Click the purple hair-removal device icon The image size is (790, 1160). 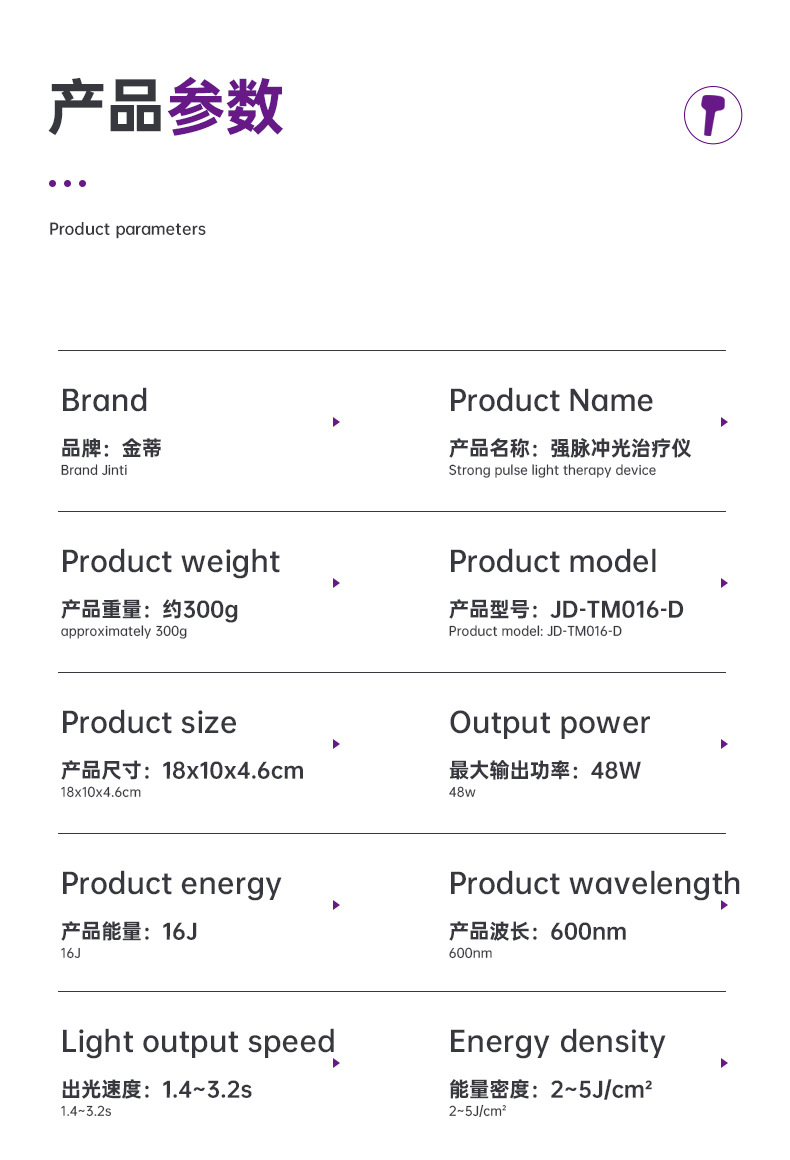[712, 115]
